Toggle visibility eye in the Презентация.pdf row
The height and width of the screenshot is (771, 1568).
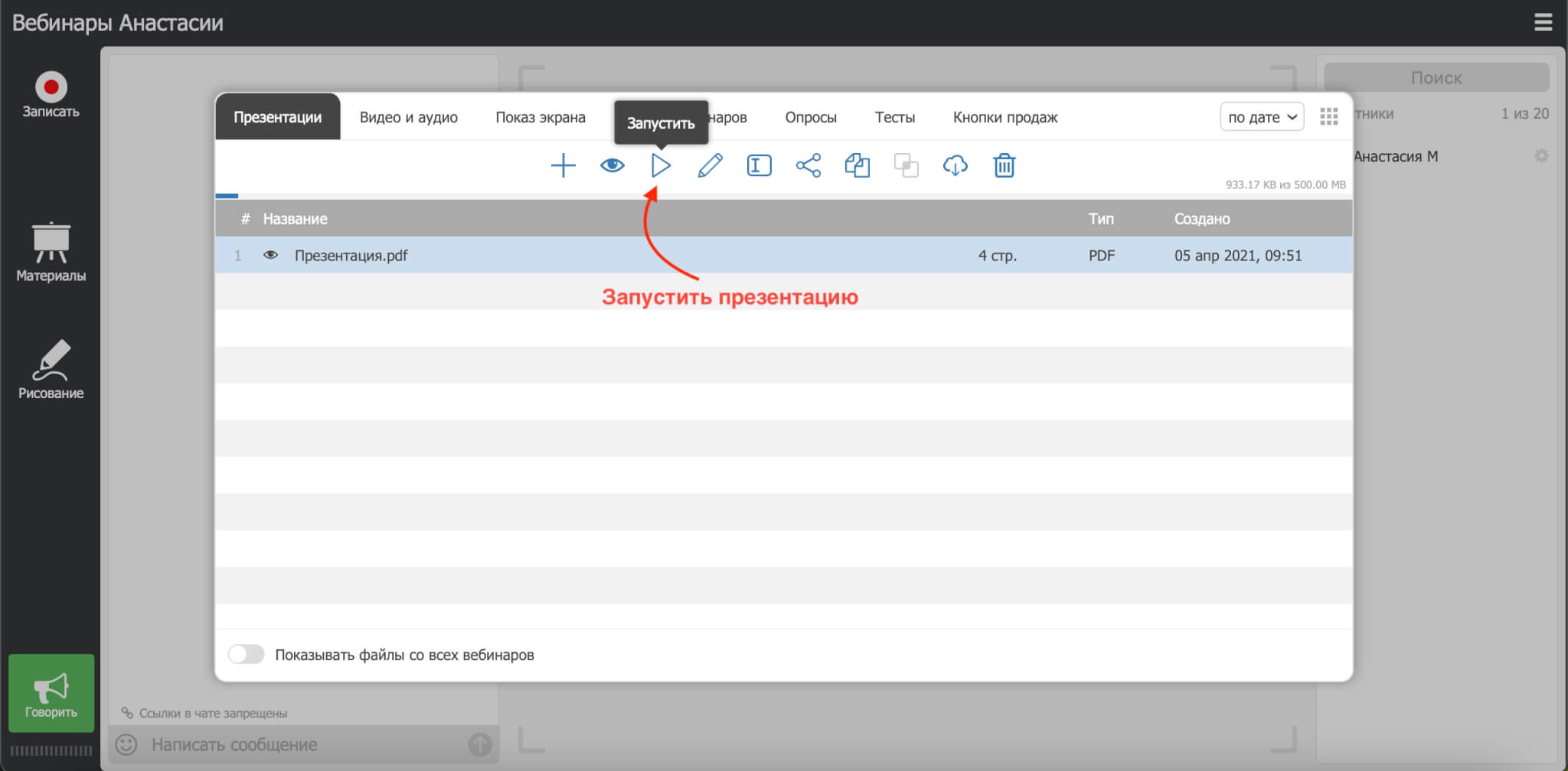[x=270, y=255]
